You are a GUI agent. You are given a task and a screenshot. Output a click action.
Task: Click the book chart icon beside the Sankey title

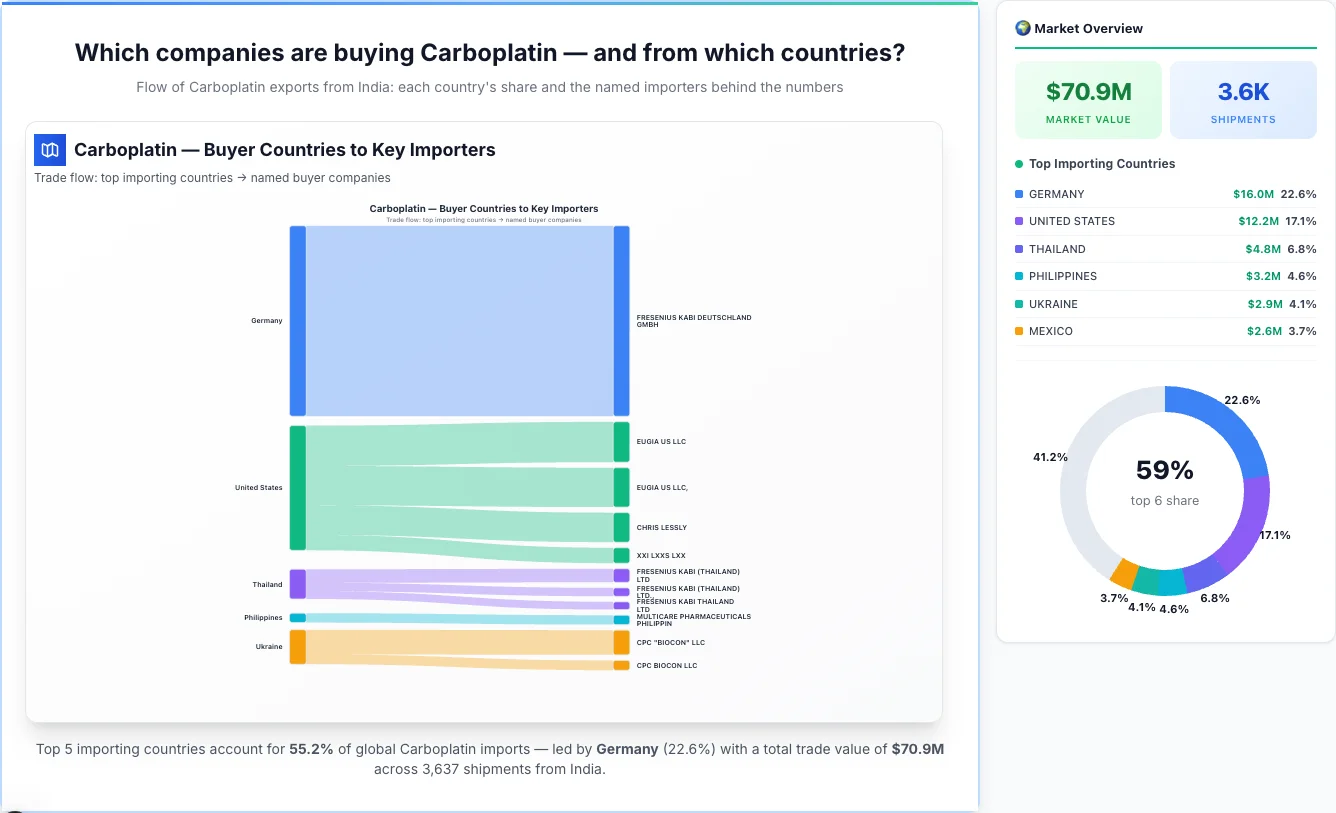(49, 149)
